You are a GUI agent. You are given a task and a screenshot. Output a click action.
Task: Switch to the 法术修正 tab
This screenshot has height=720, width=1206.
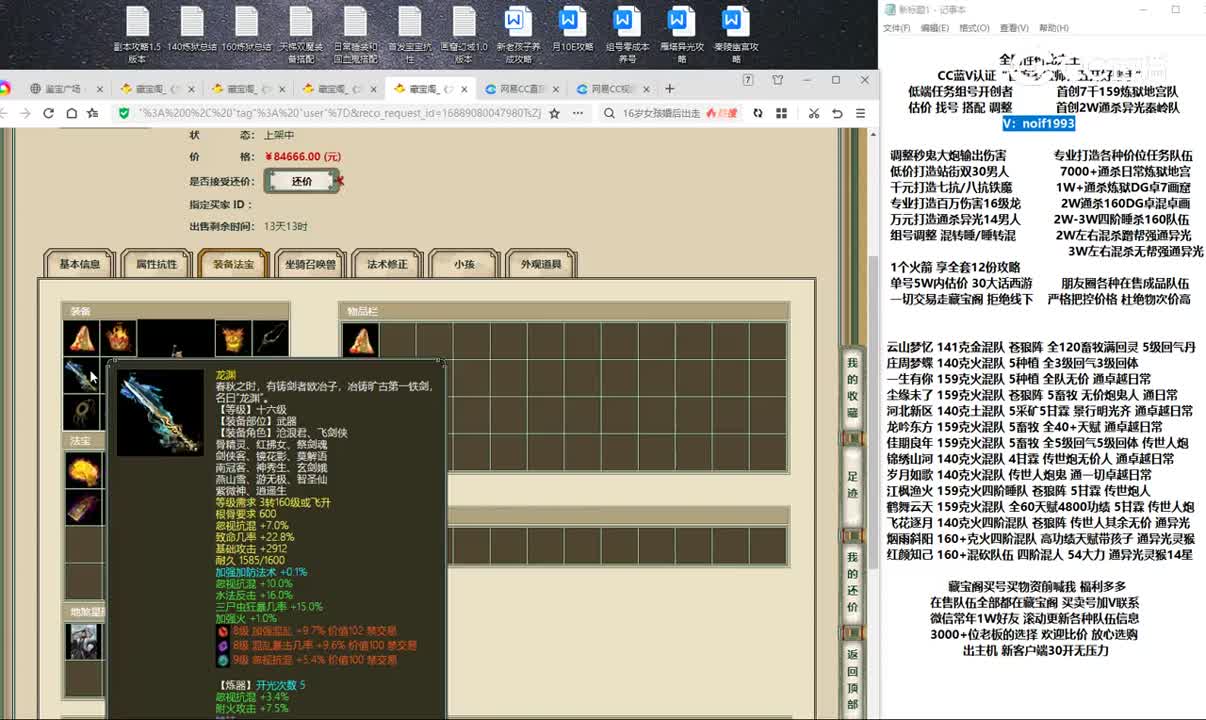point(387,264)
